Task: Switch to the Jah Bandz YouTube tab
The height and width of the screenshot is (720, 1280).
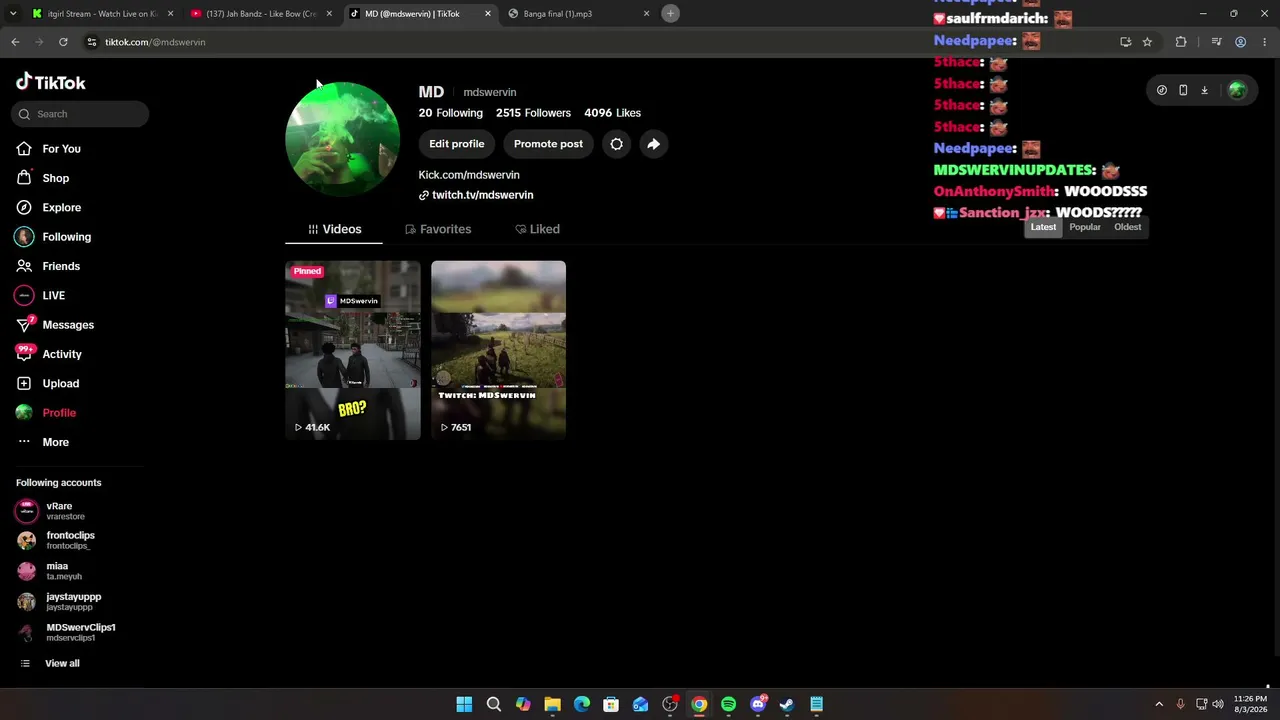Action: pyautogui.click(x=261, y=14)
